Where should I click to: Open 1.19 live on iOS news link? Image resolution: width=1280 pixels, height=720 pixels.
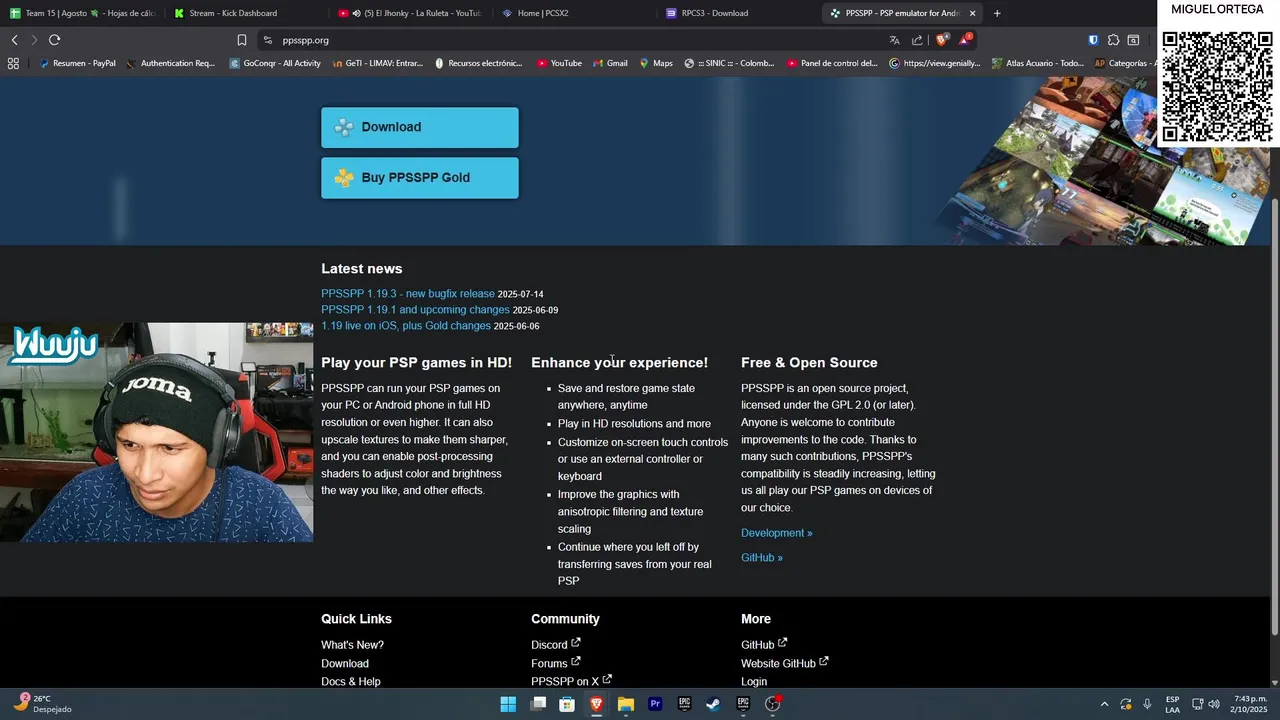click(x=406, y=326)
